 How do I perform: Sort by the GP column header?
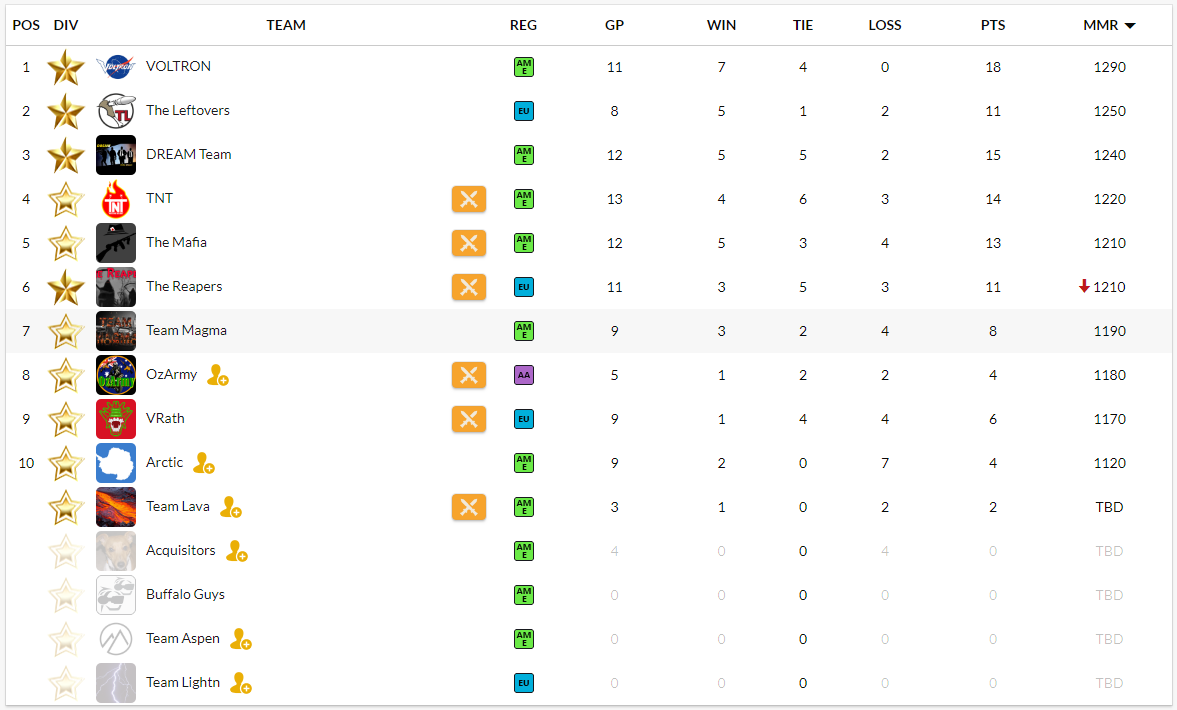614,25
